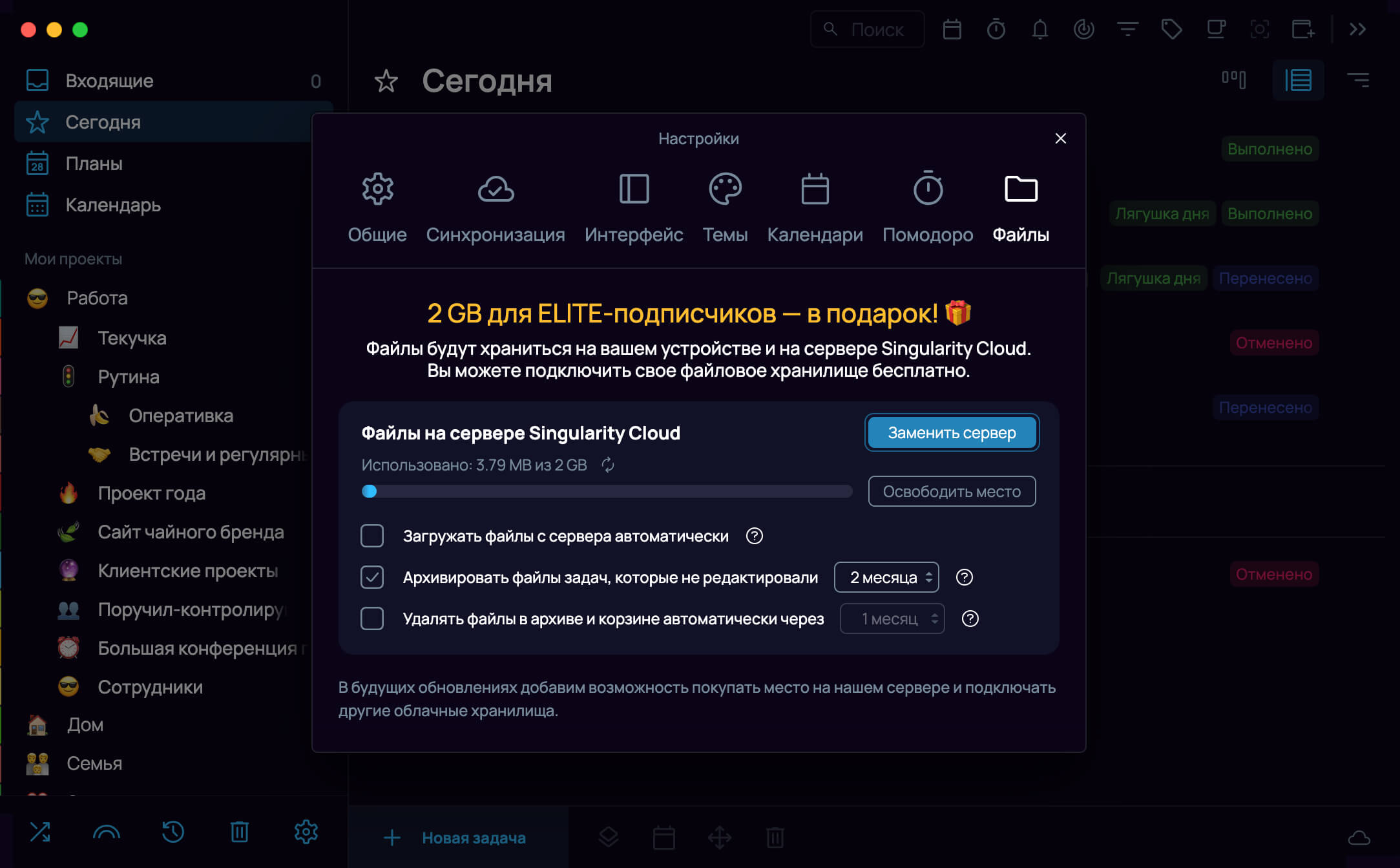The image size is (1400, 868).
Task: Click the help icon beside auto-download files option
Action: (x=754, y=536)
